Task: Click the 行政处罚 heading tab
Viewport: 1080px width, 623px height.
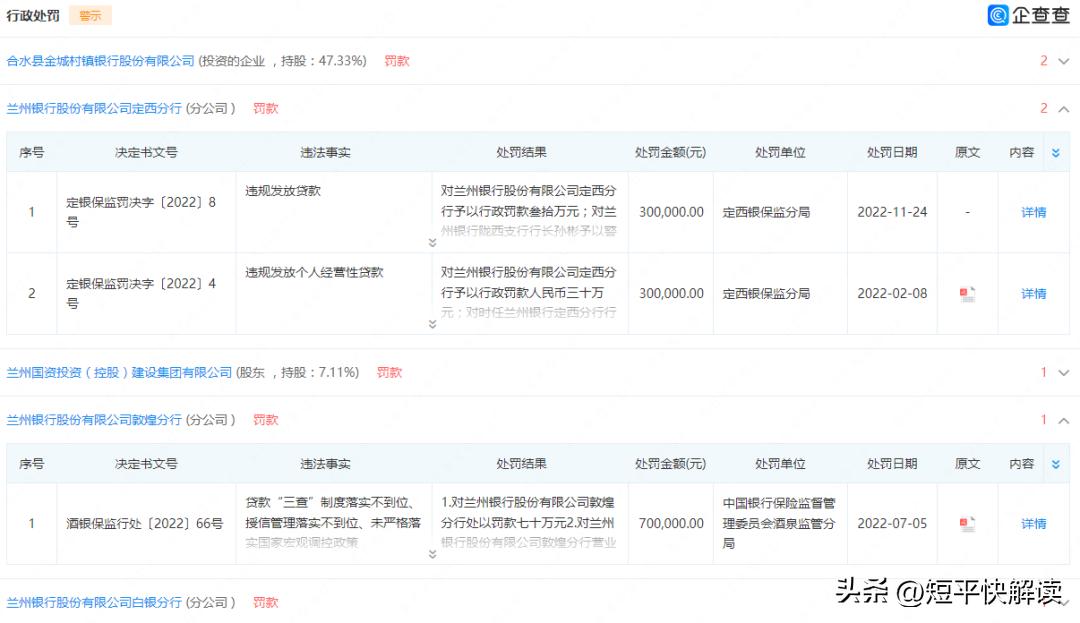Action: [x=34, y=15]
